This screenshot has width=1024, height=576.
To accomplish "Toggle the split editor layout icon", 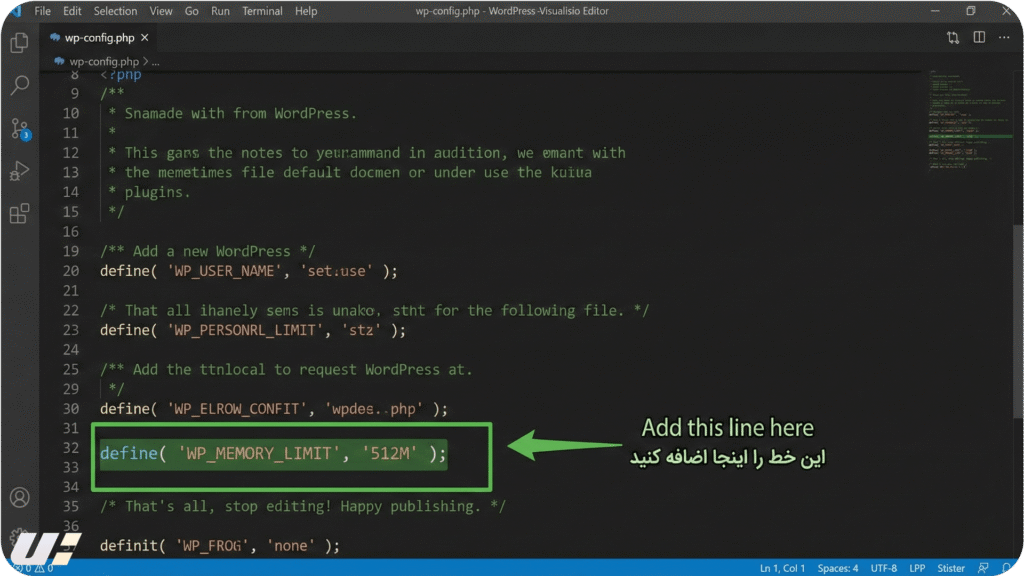I will (977, 37).
